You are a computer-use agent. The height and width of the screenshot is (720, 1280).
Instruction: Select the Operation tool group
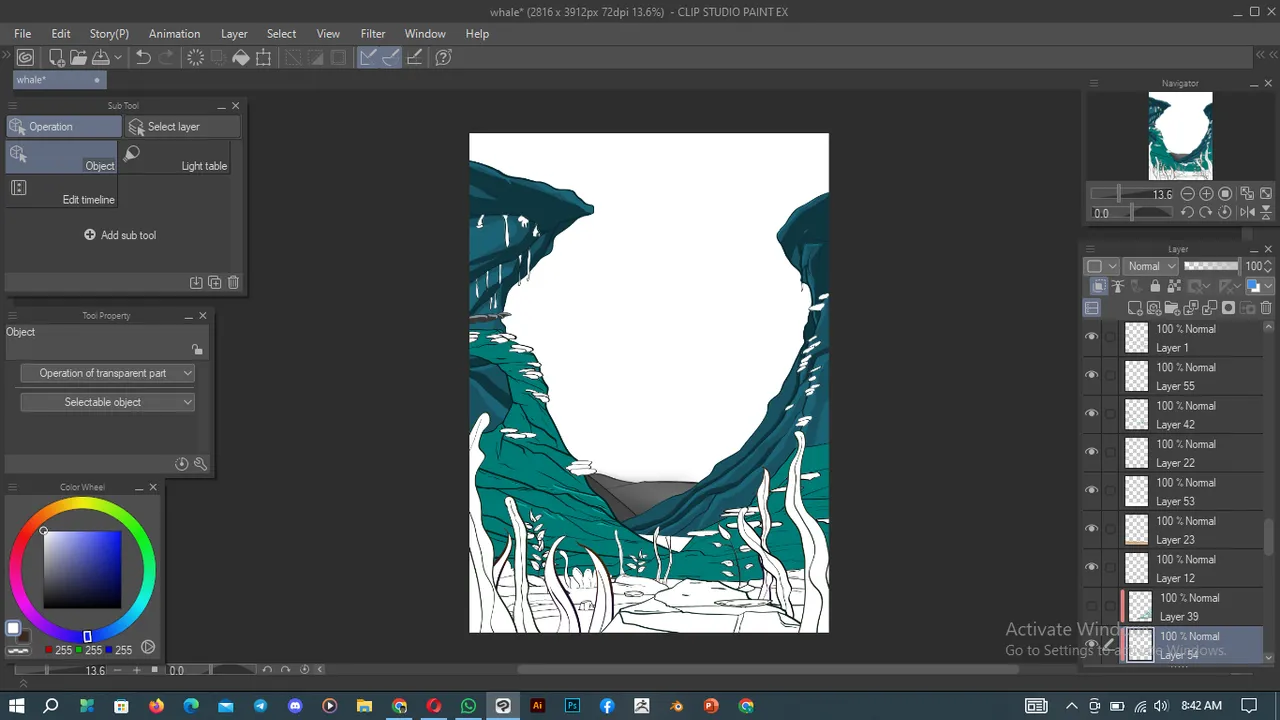63,127
